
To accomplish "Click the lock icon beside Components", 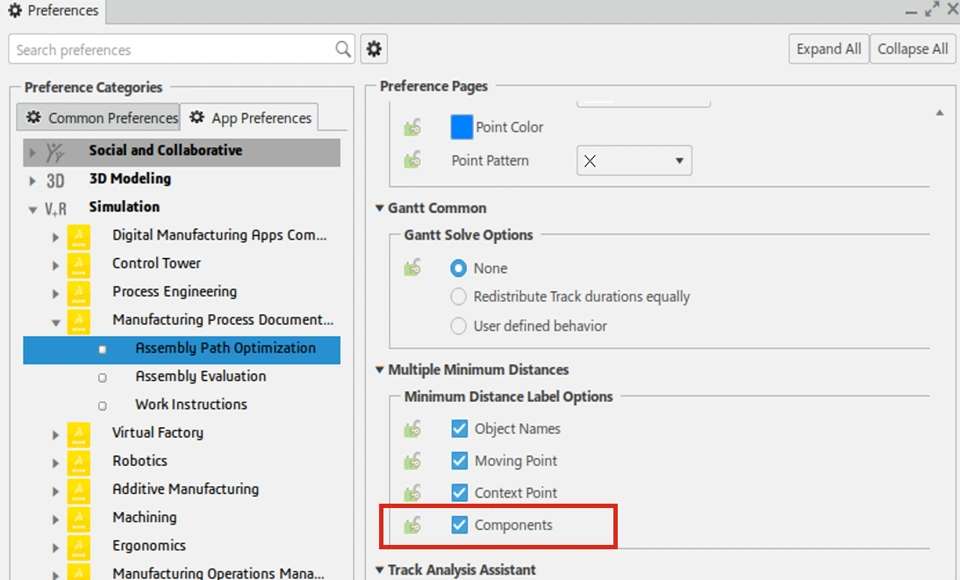I will pyautogui.click(x=412, y=525).
